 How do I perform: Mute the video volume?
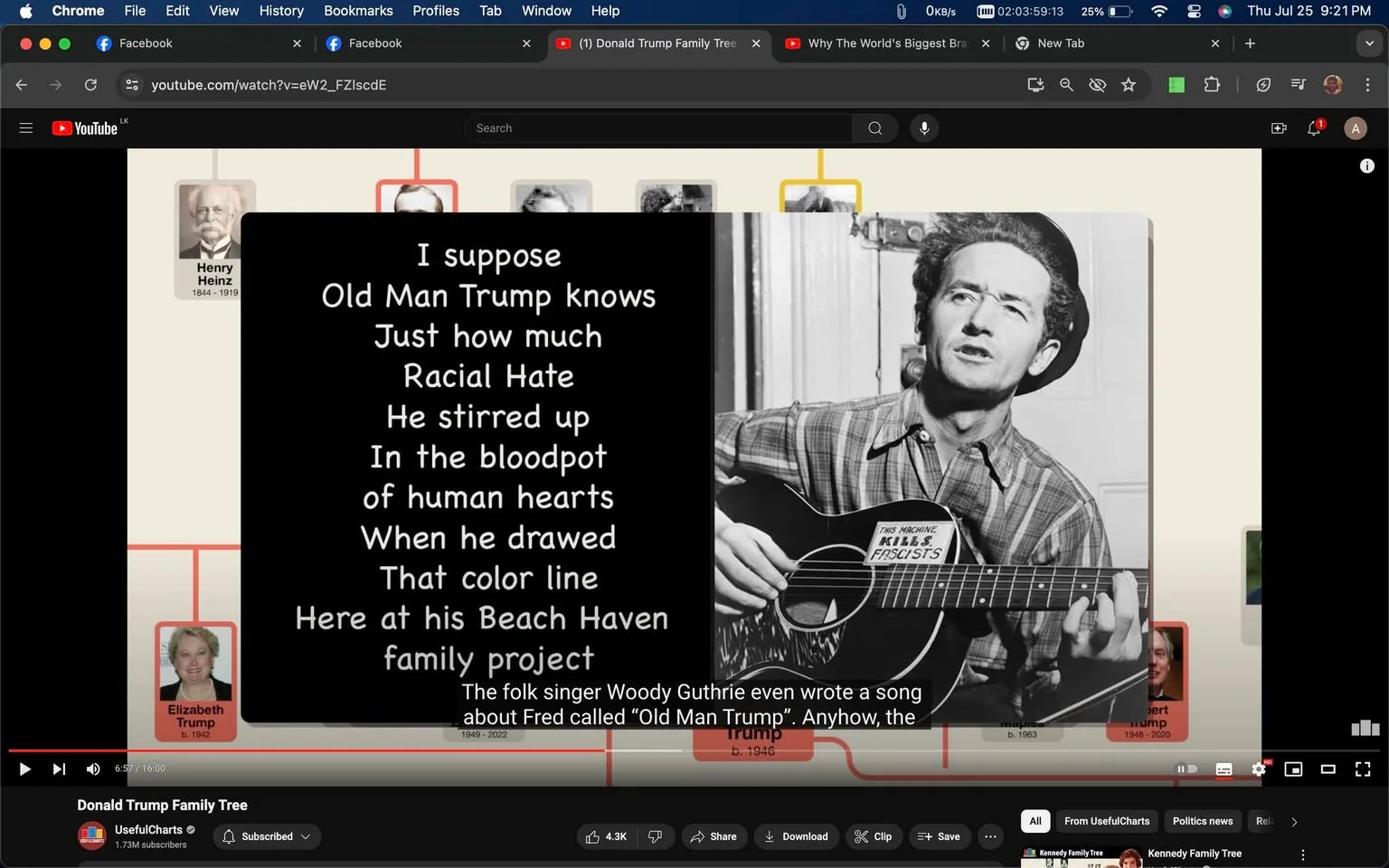click(x=93, y=769)
